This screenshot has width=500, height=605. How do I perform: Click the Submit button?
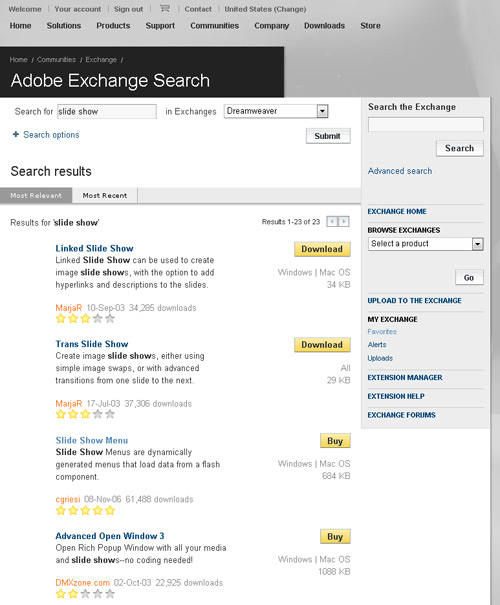[328, 136]
